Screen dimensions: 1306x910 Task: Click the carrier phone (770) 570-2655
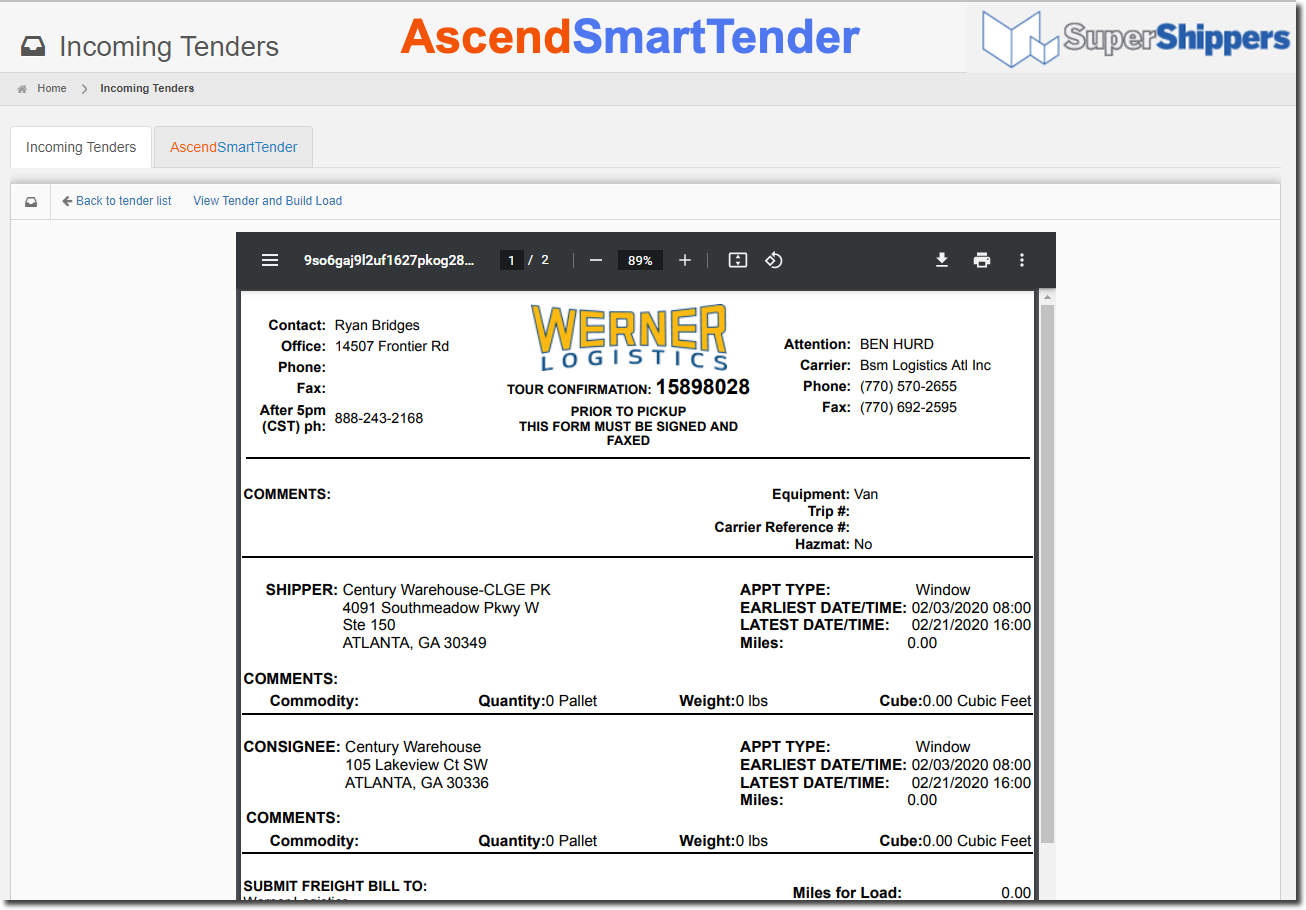pyautogui.click(x=908, y=386)
